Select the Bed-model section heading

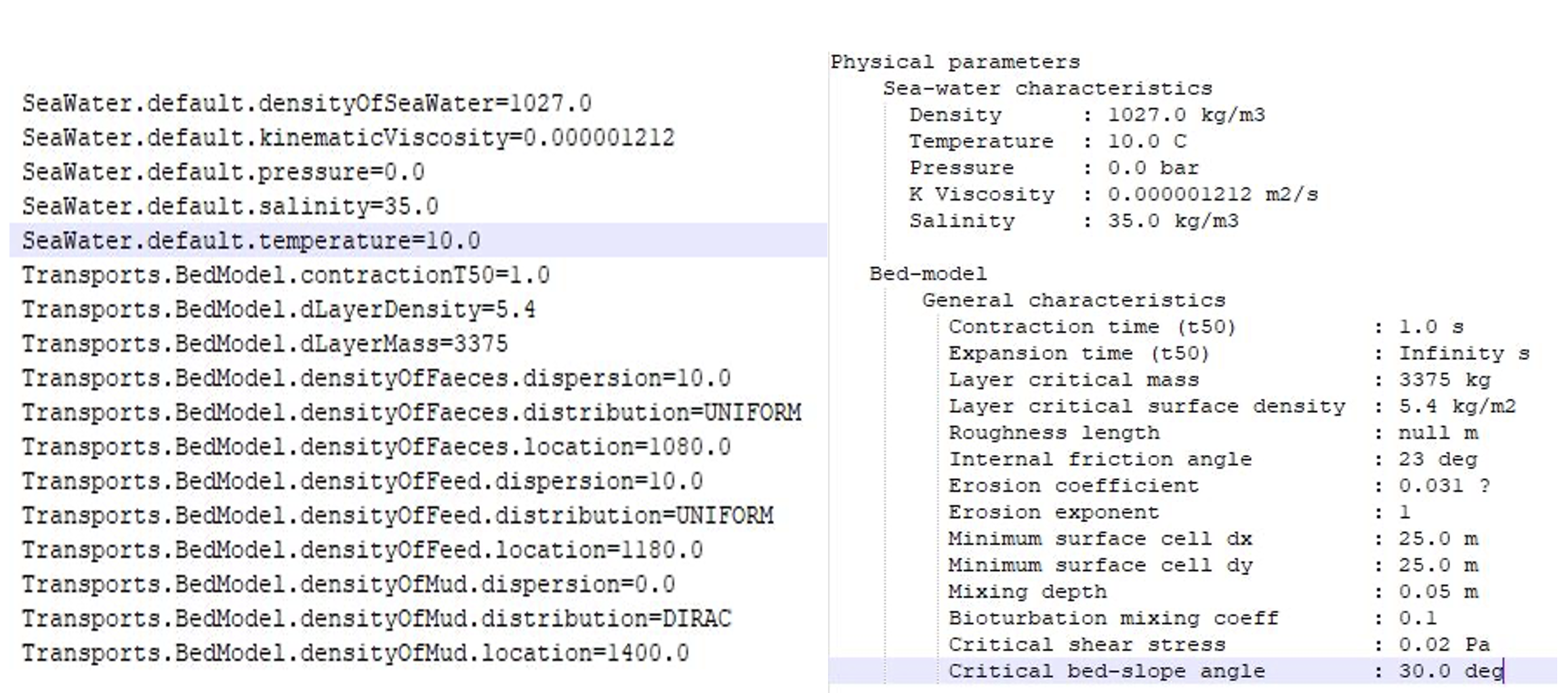pyautogui.click(x=928, y=274)
